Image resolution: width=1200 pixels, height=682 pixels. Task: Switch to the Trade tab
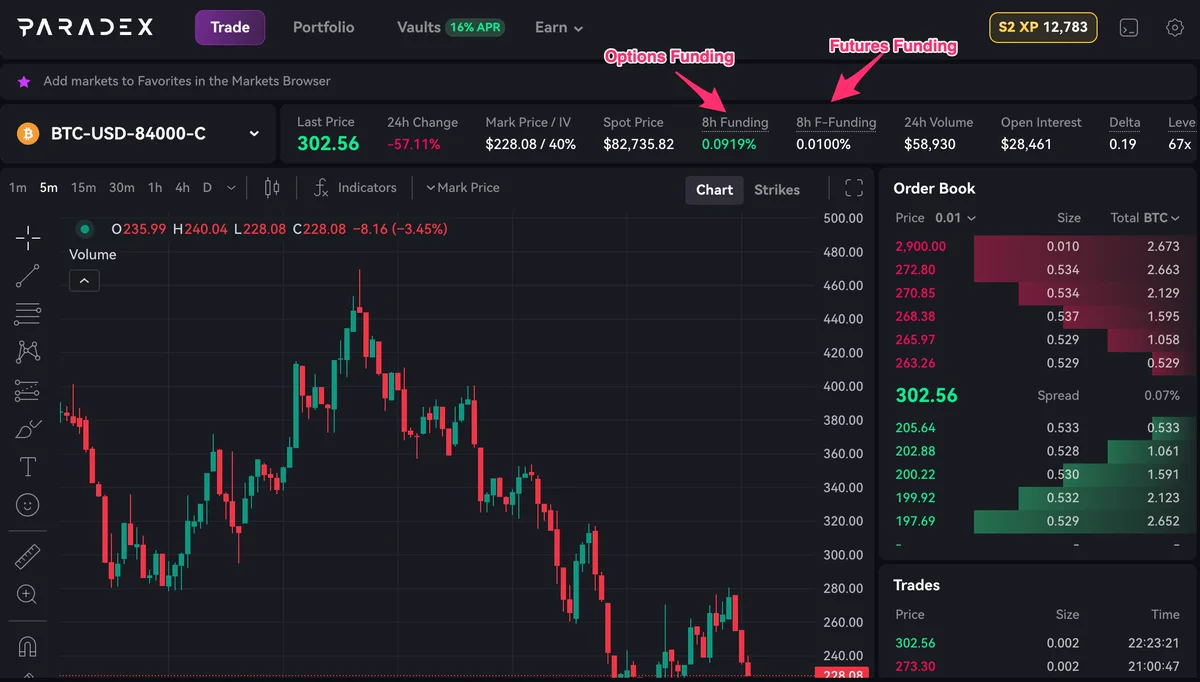click(230, 27)
